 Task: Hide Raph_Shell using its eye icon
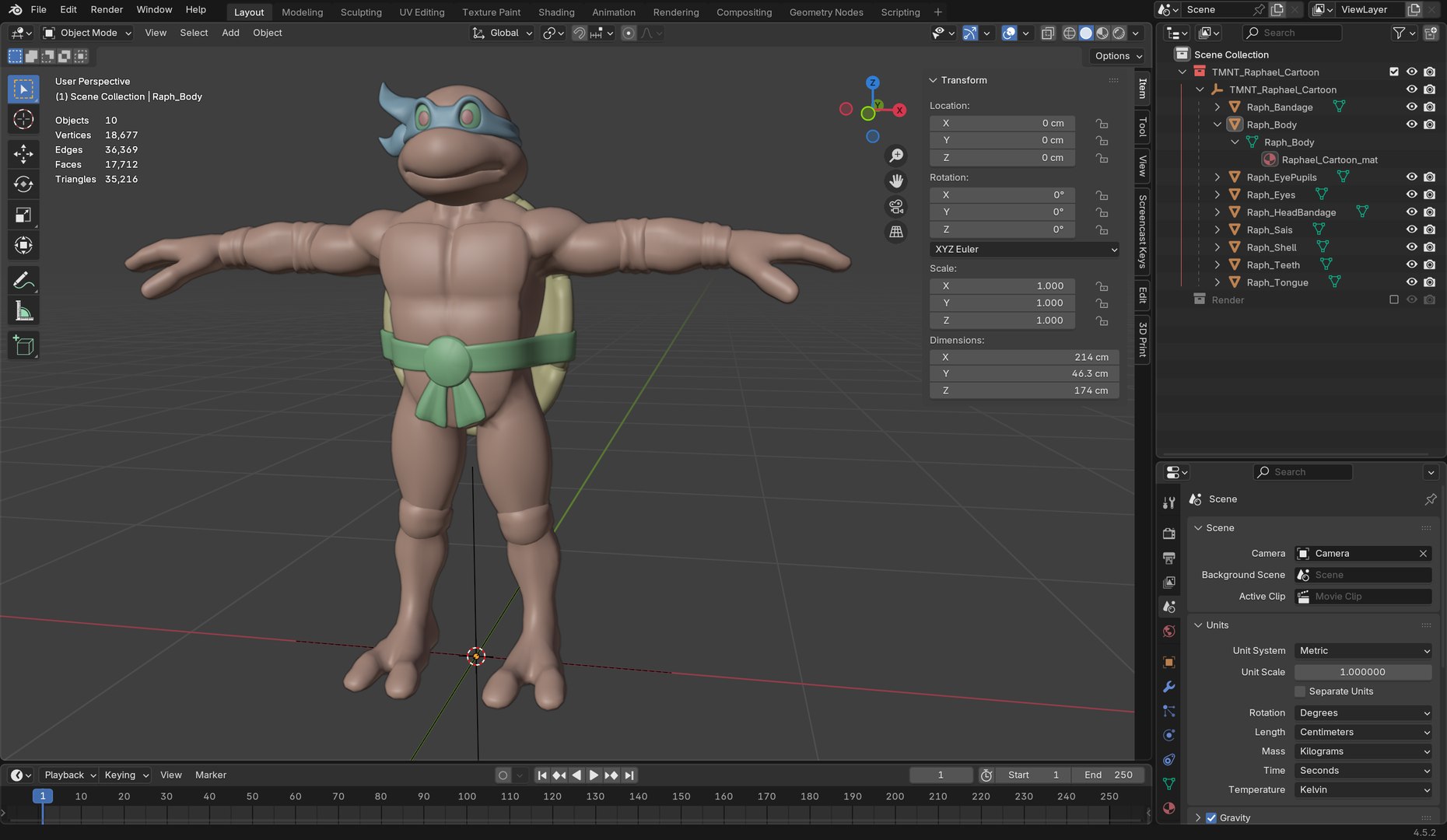[1411, 247]
